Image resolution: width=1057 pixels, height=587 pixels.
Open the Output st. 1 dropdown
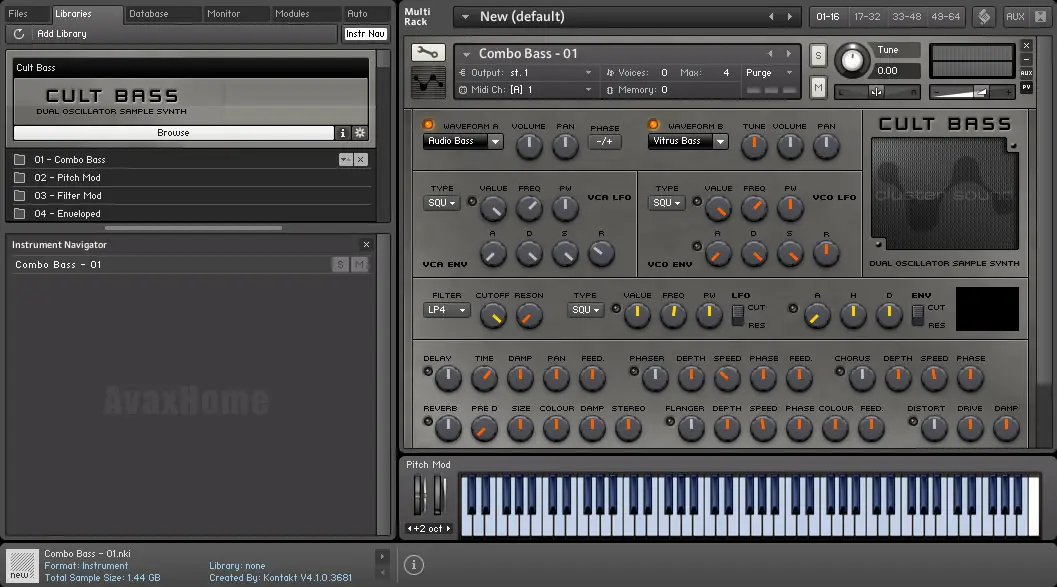point(525,73)
